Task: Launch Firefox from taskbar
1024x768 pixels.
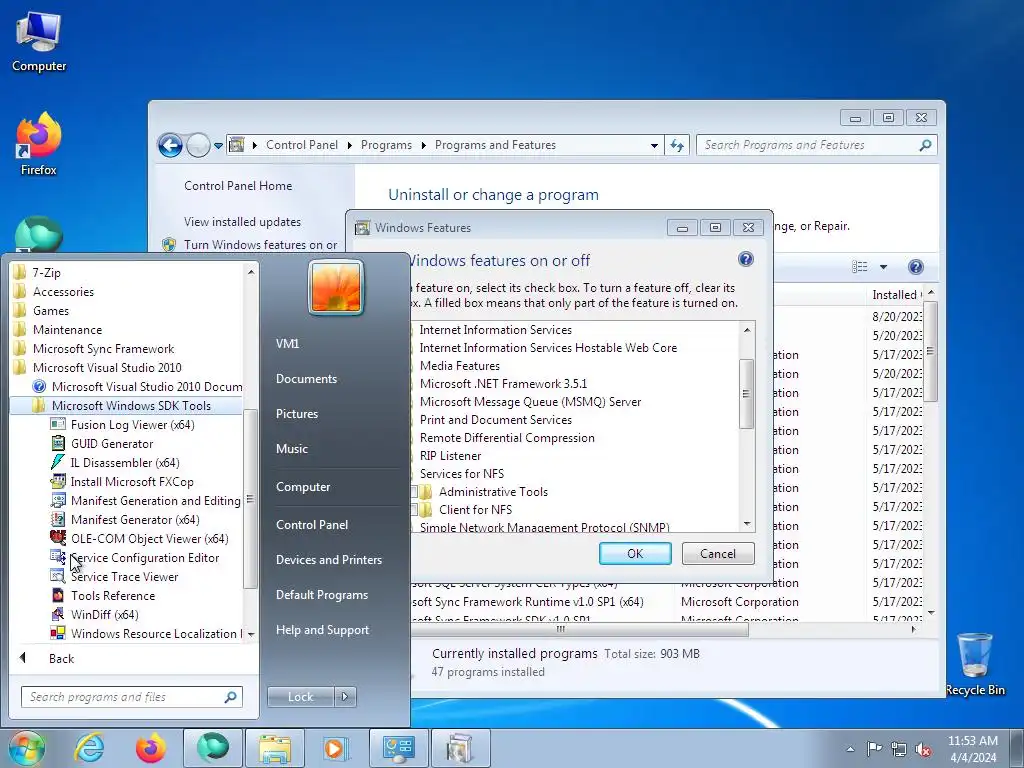Action: coord(150,748)
